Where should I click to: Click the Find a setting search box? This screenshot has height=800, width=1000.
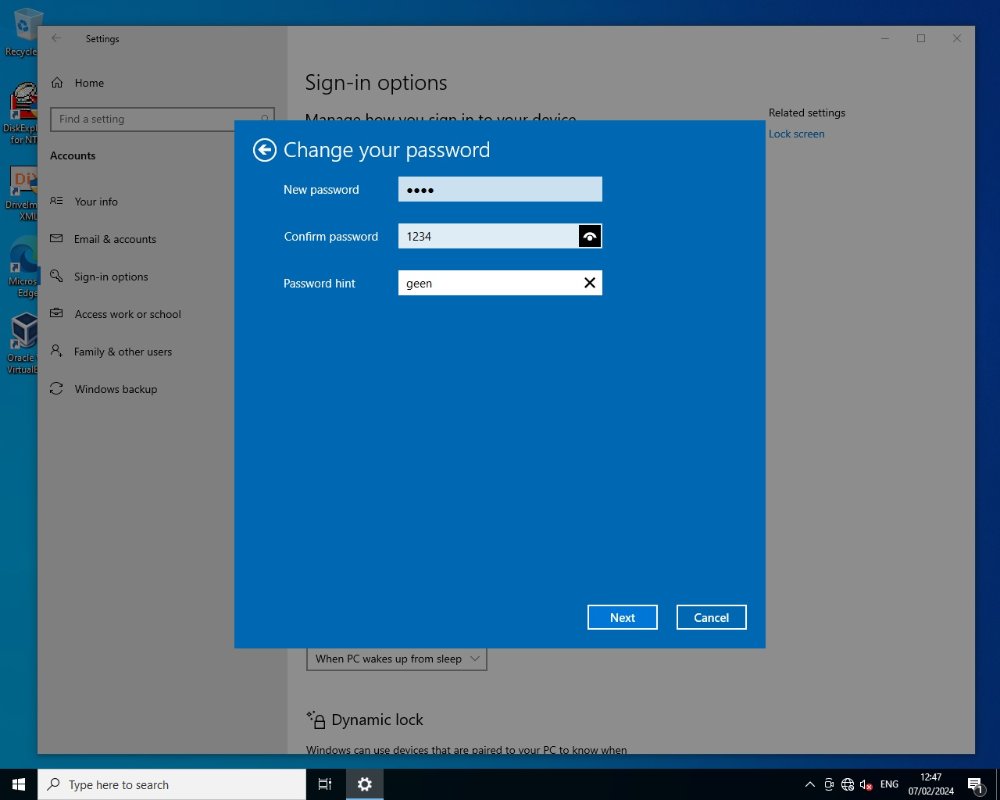[160, 119]
